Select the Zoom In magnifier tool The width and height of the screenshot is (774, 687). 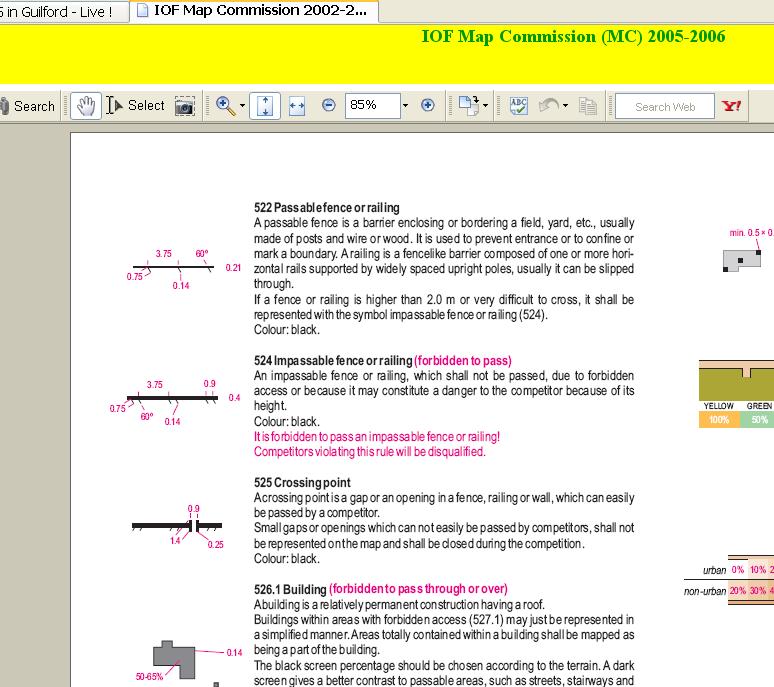(226, 106)
